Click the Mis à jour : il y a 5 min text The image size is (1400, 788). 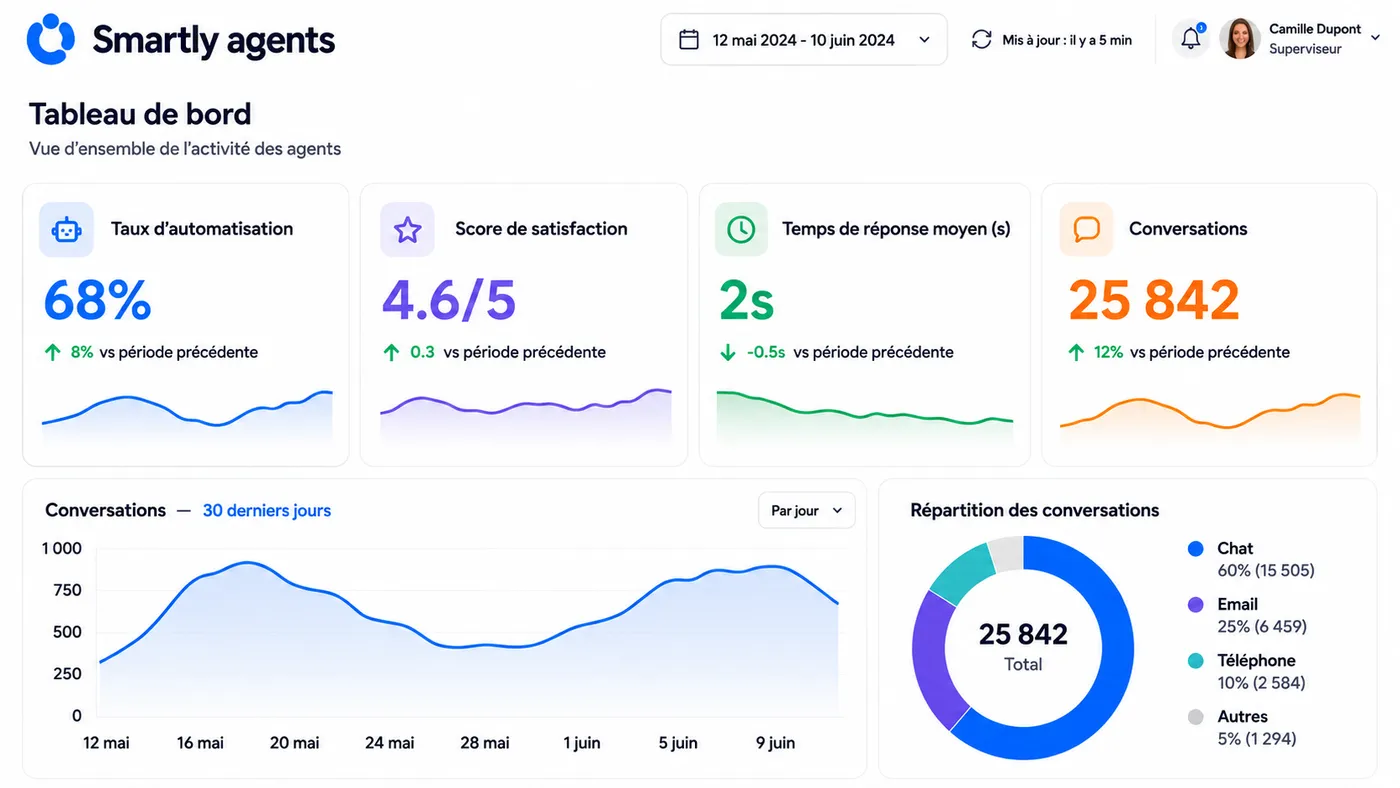pyautogui.click(x=1067, y=40)
